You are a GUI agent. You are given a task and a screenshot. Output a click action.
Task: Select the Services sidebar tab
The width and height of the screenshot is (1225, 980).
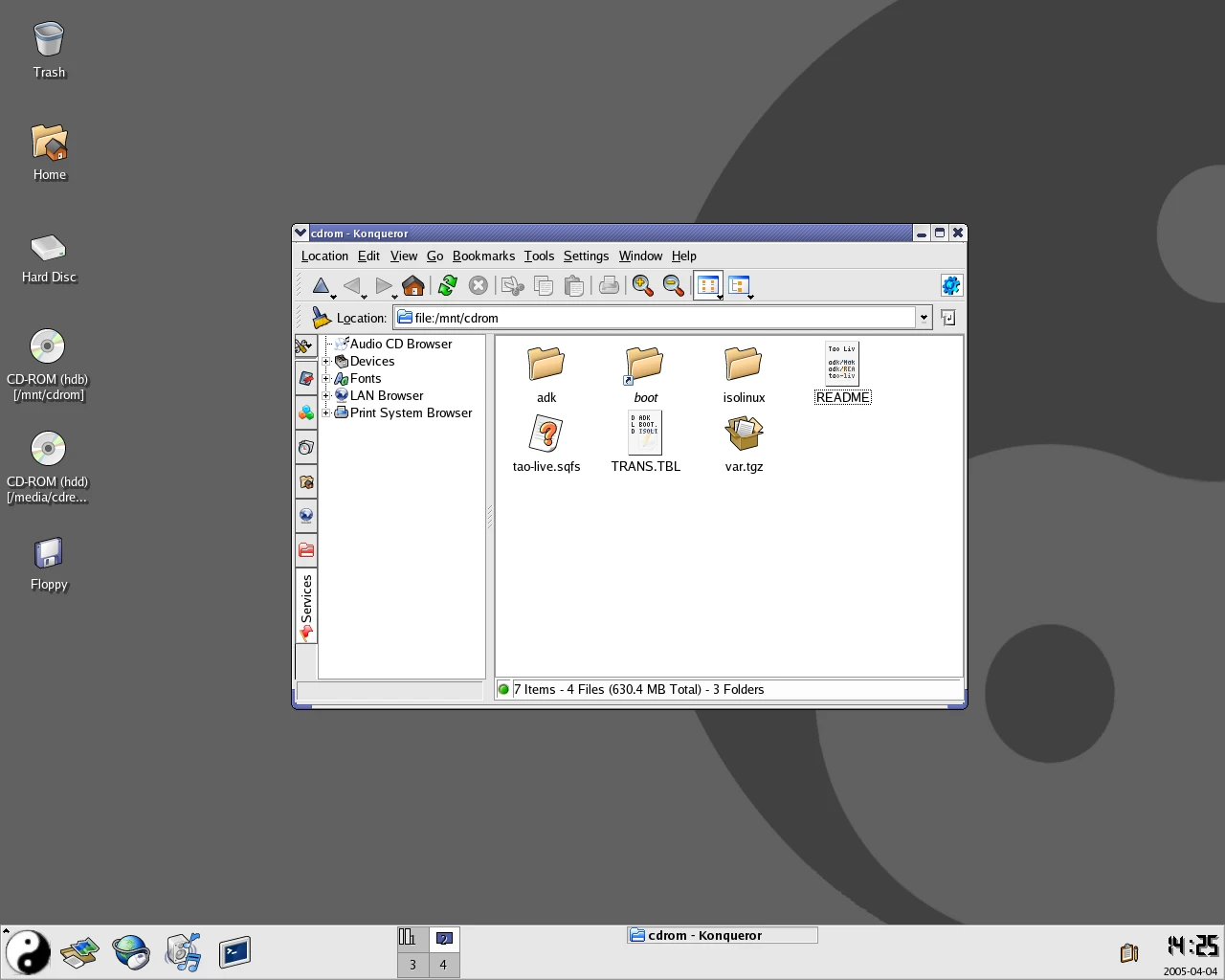tap(305, 606)
